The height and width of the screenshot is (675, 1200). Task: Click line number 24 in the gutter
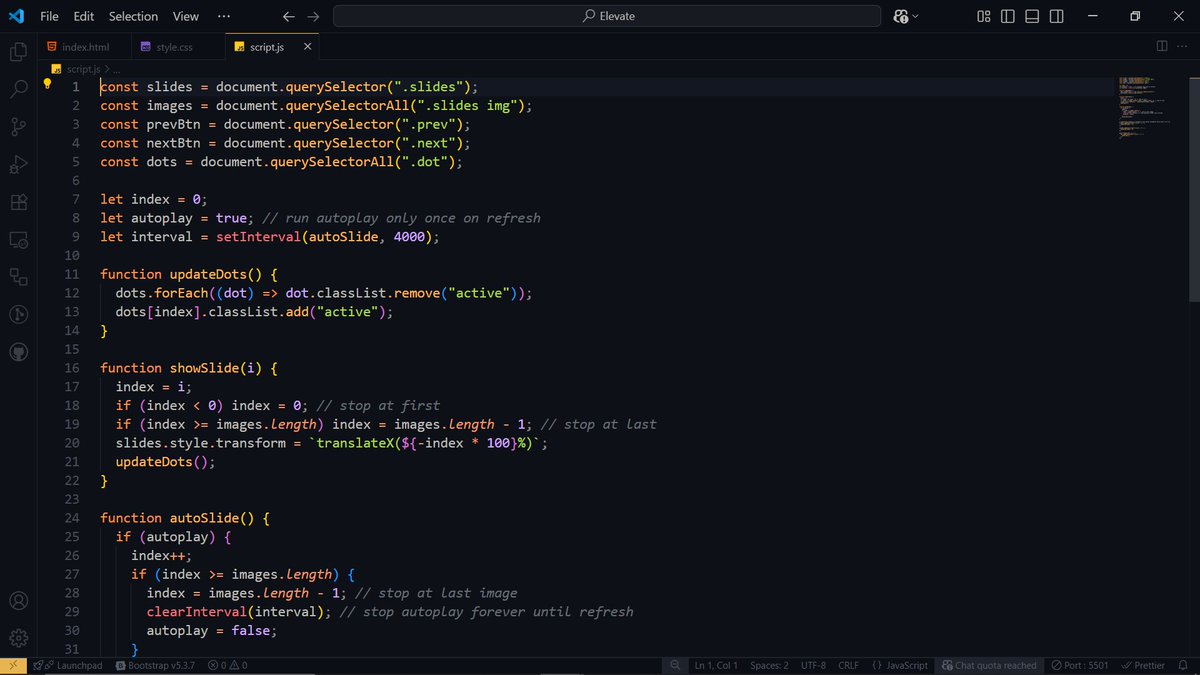pos(71,518)
